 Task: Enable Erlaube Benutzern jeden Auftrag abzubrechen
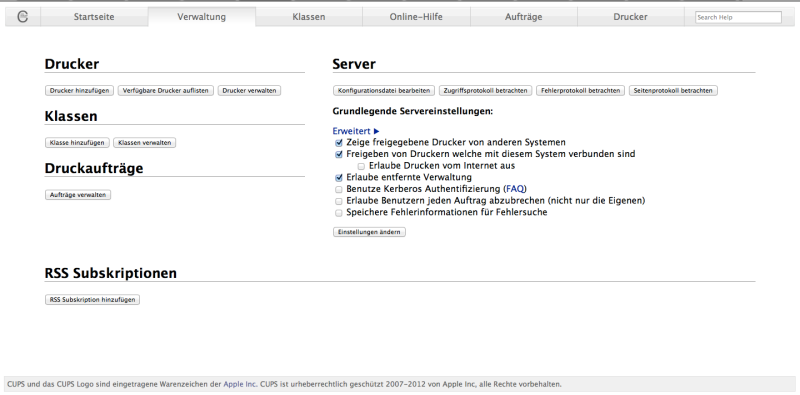[x=339, y=201]
